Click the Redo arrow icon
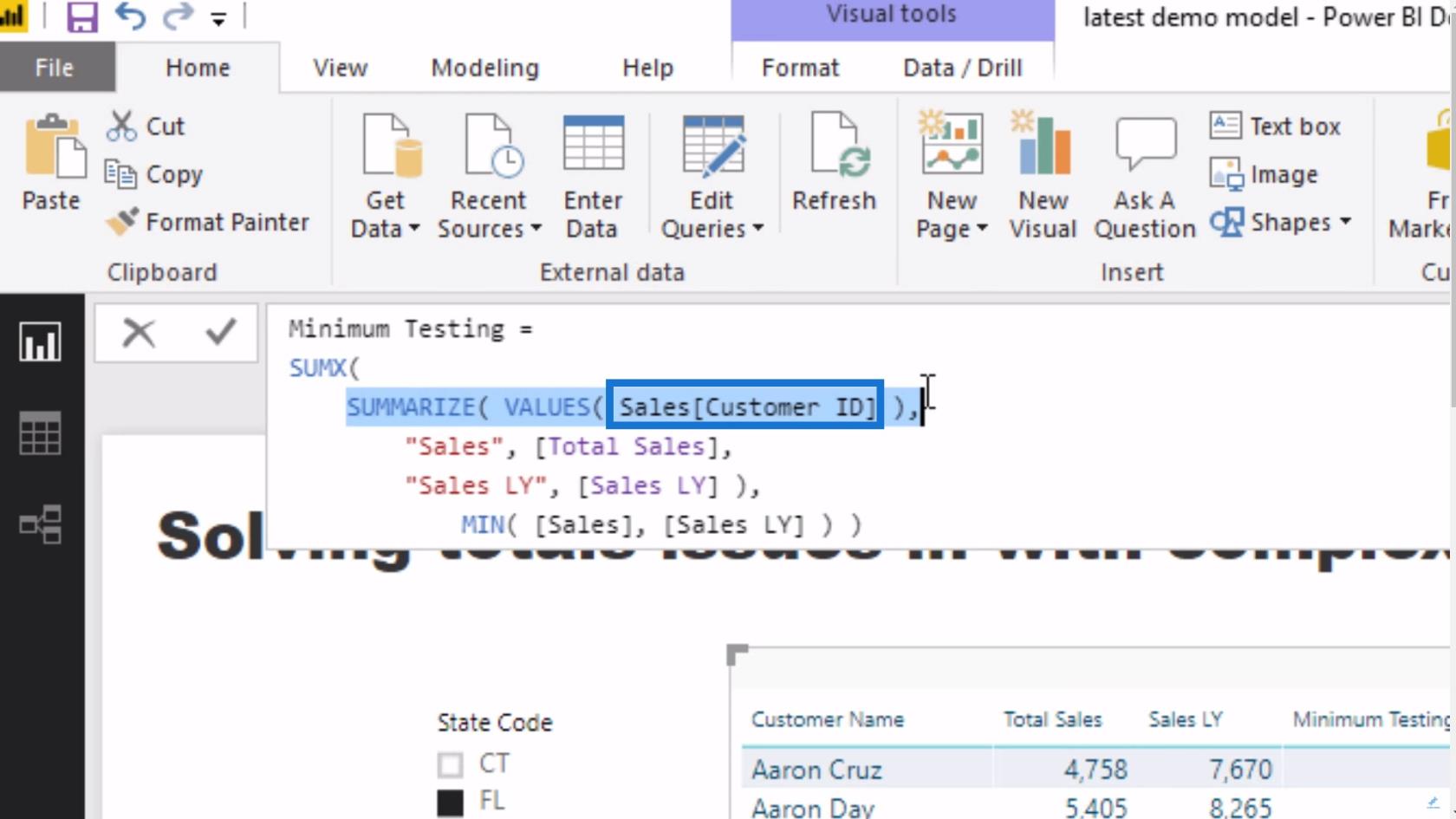Image resolution: width=1456 pixels, height=819 pixels. [x=178, y=16]
